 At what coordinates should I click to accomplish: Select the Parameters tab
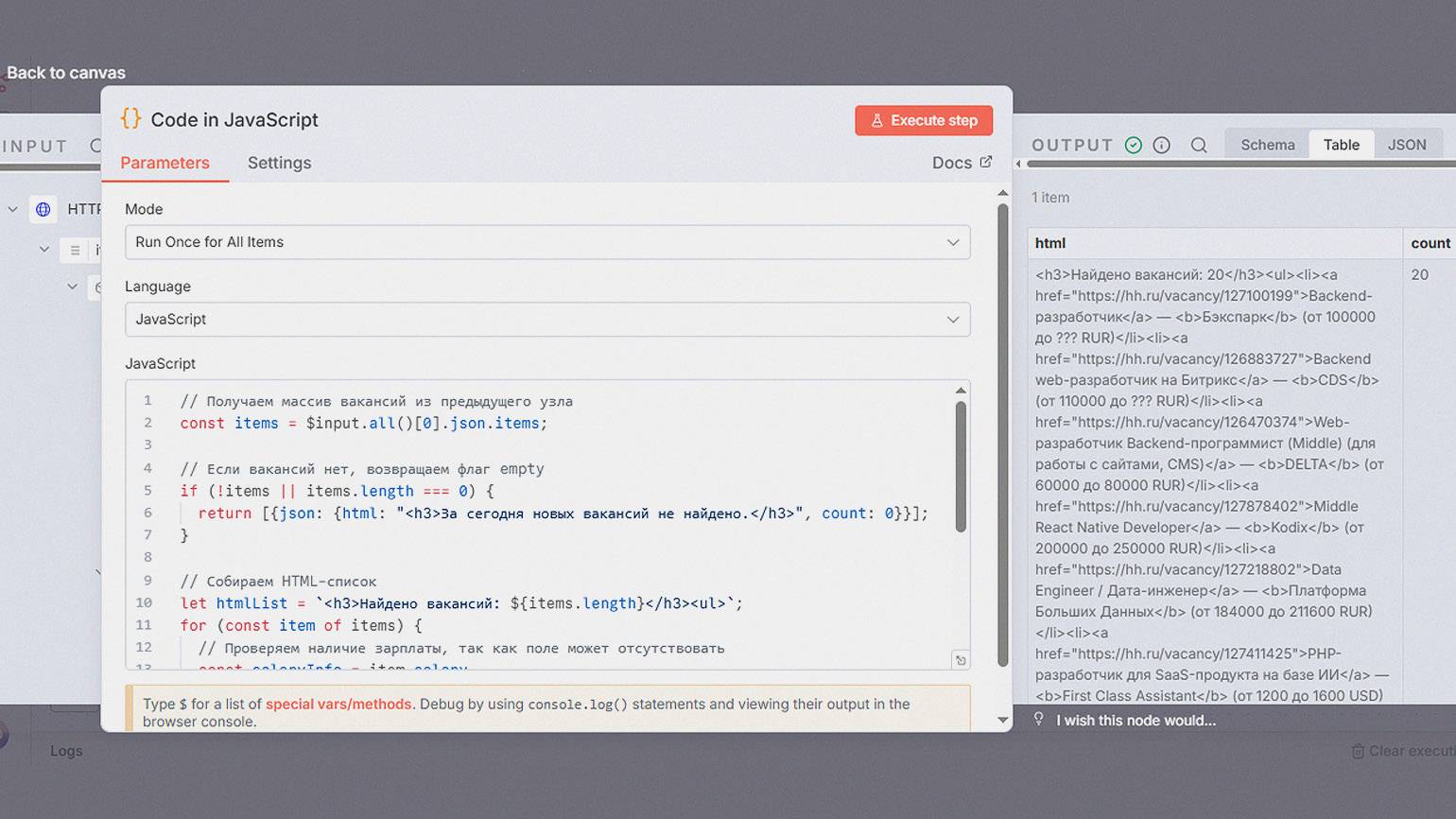pos(165,163)
